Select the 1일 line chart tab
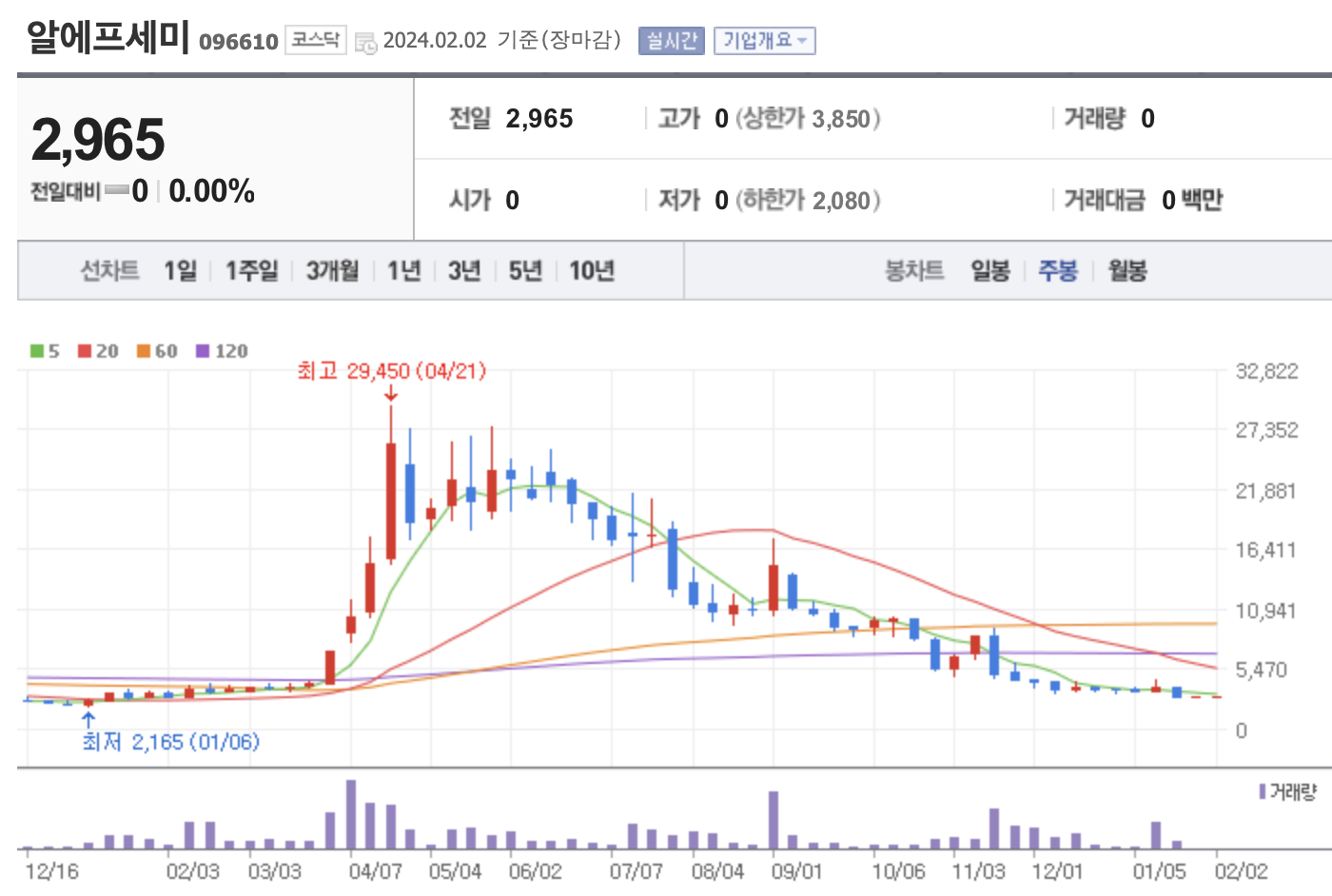This screenshot has height=896, width=1332. 181,271
